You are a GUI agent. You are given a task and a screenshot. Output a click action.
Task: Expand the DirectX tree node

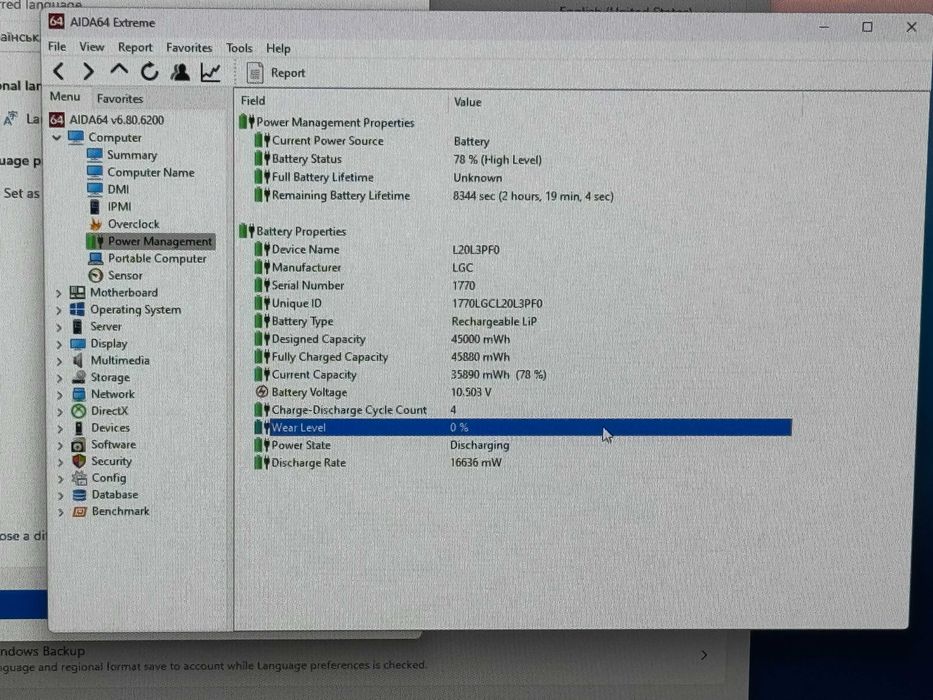click(x=60, y=411)
